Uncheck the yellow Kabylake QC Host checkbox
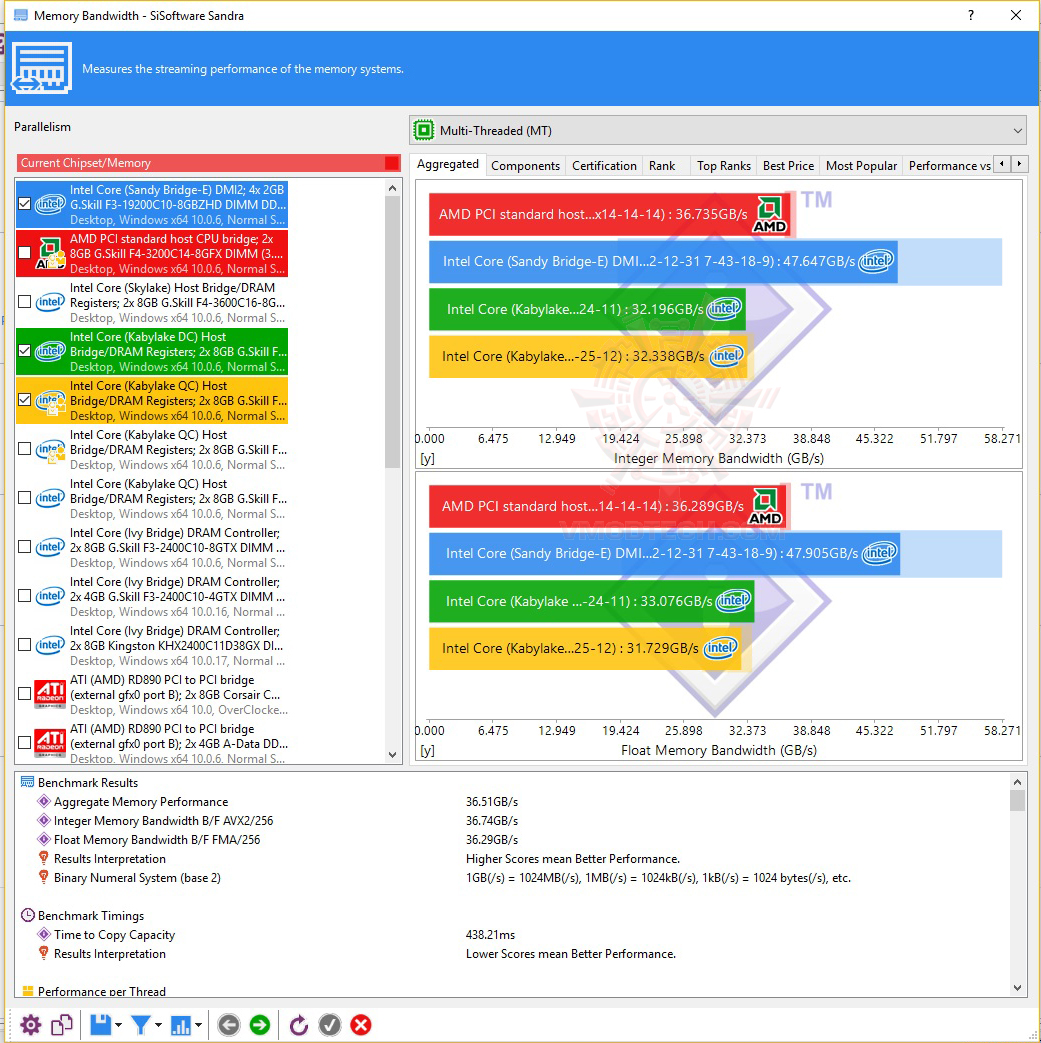The height and width of the screenshot is (1043, 1041). 25,400
